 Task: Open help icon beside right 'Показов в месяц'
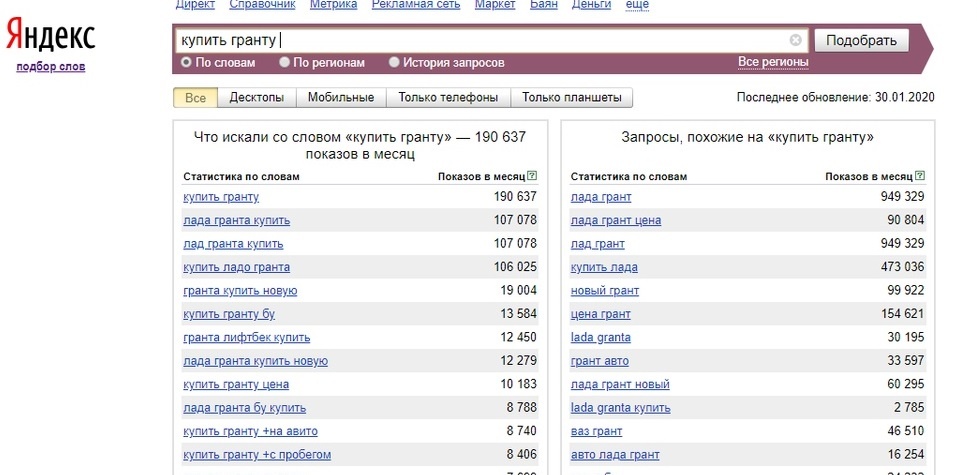tap(920, 176)
